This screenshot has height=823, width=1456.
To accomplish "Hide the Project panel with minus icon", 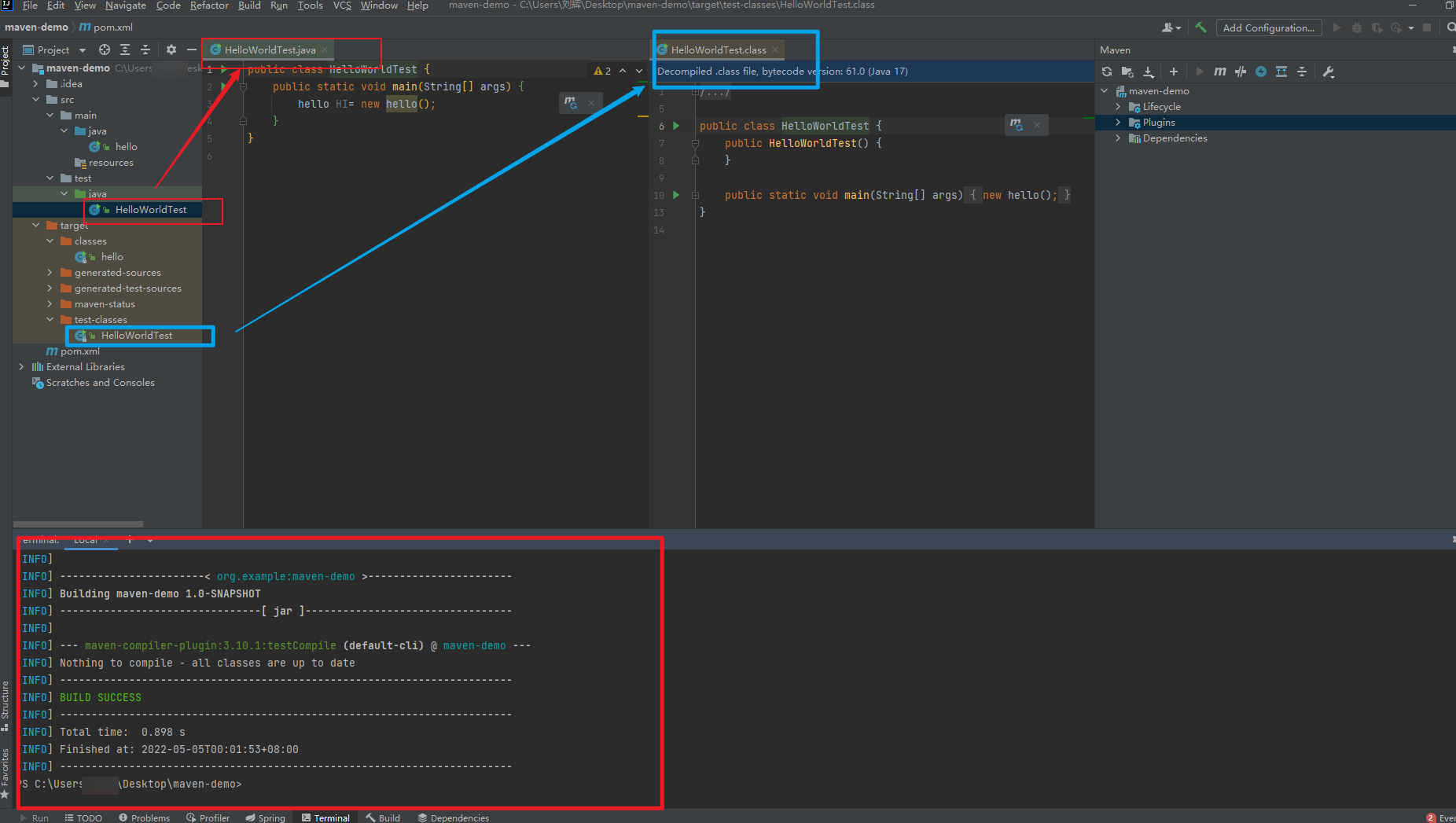I will (191, 50).
